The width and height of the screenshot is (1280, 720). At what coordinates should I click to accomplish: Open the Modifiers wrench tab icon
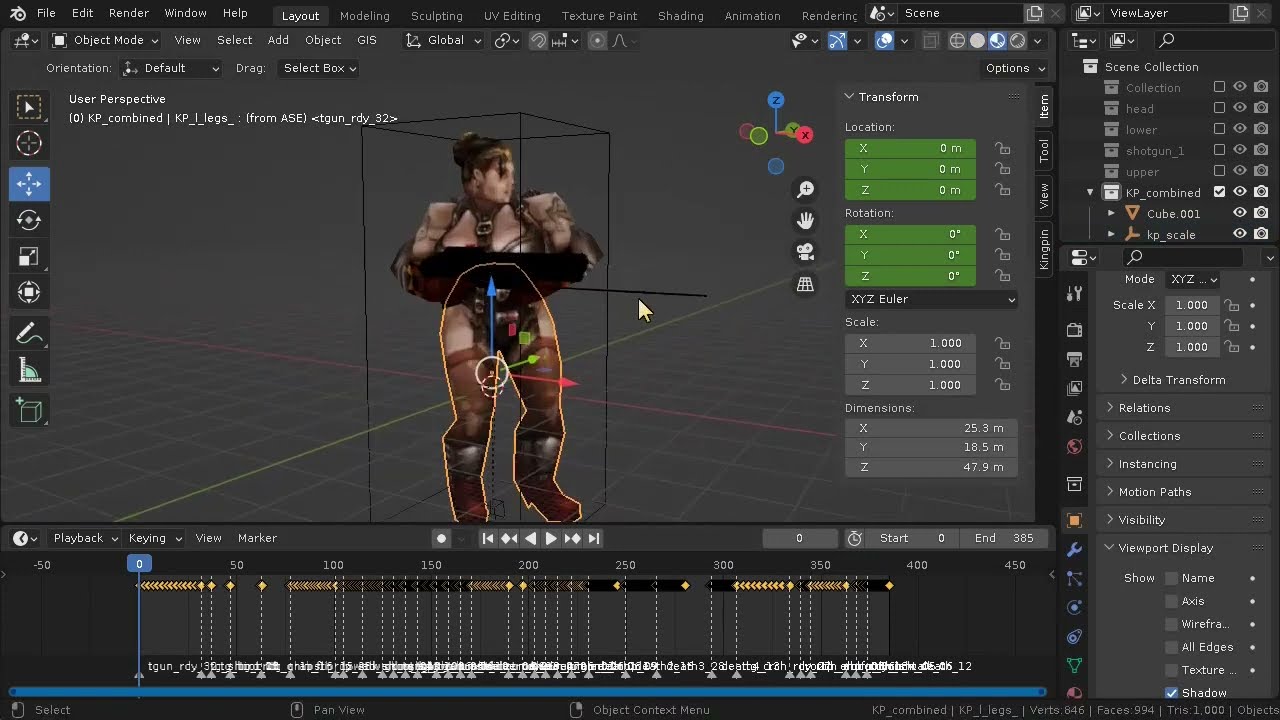(1075, 550)
